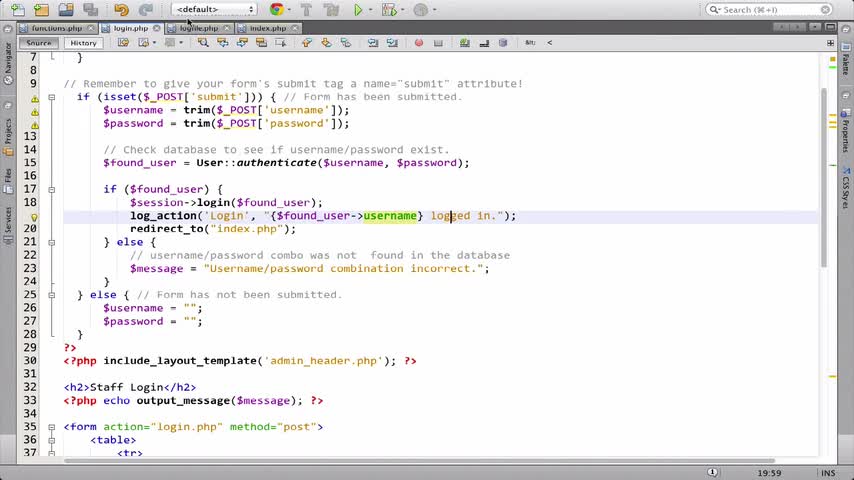Image resolution: width=854 pixels, height=480 pixels.
Task: Click the New File icon
Action: 17,9
